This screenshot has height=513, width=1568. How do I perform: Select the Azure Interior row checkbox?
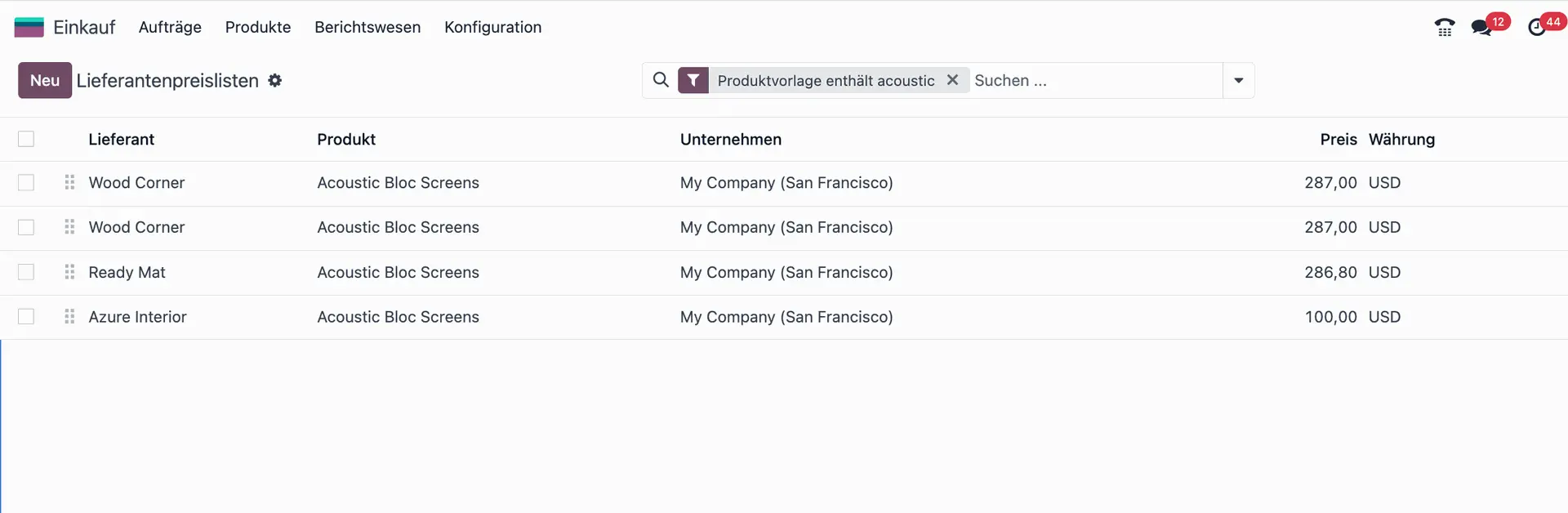click(x=26, y=317)
